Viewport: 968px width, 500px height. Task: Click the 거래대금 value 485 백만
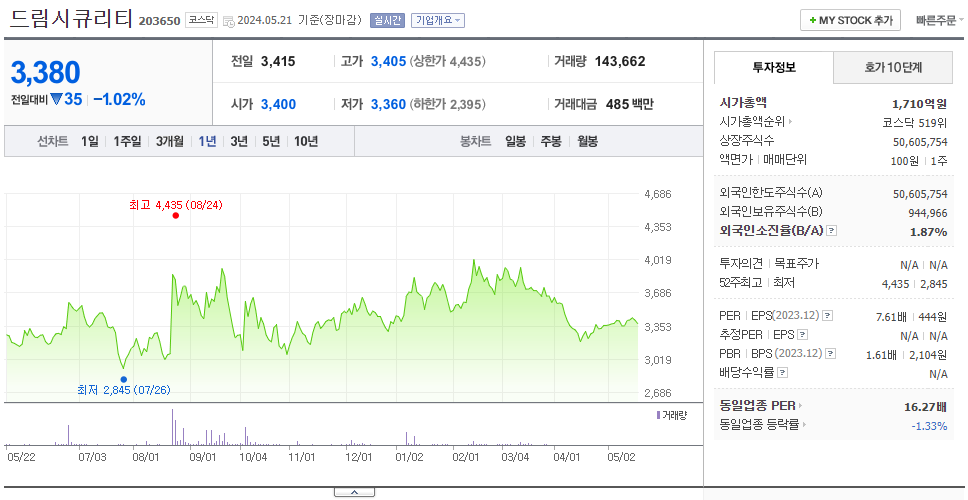(629, 104)
